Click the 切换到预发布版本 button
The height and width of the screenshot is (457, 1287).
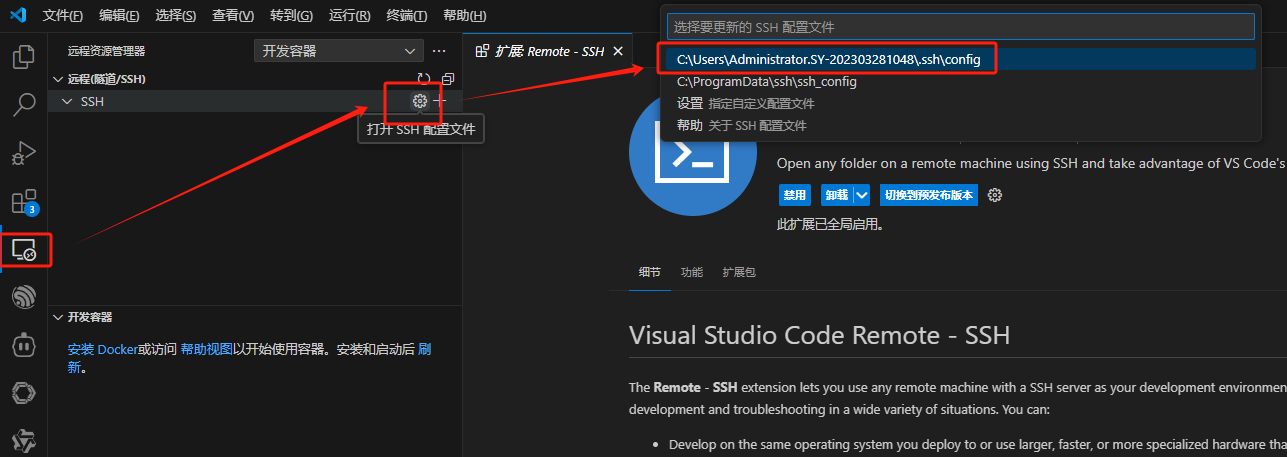[x=928, y=195]
